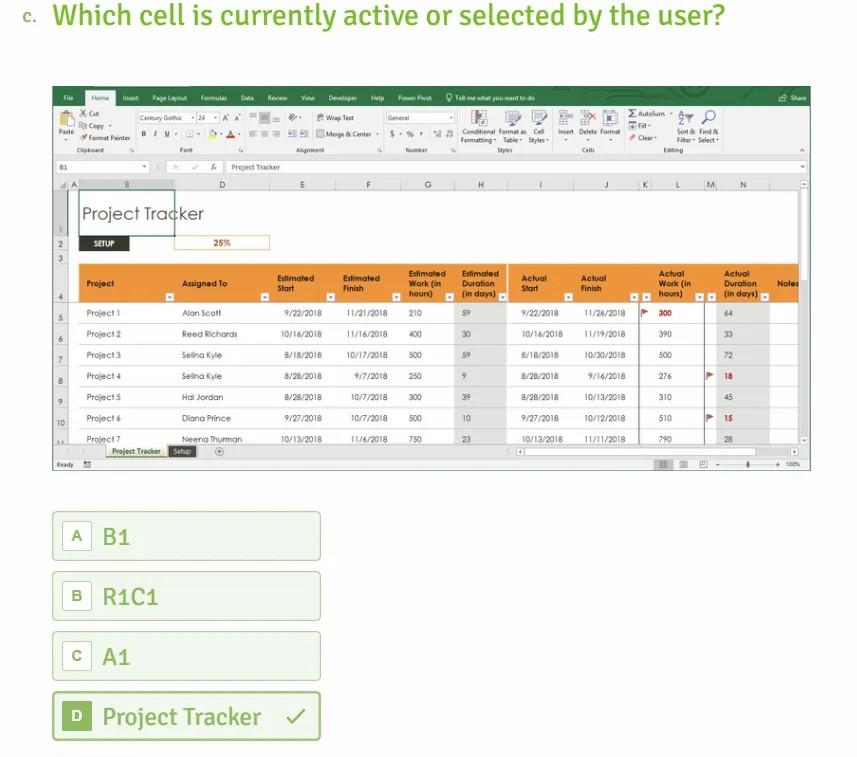
Task: Click the Format as Table icon
Action: pyautogui.click(x=513, y=117)
